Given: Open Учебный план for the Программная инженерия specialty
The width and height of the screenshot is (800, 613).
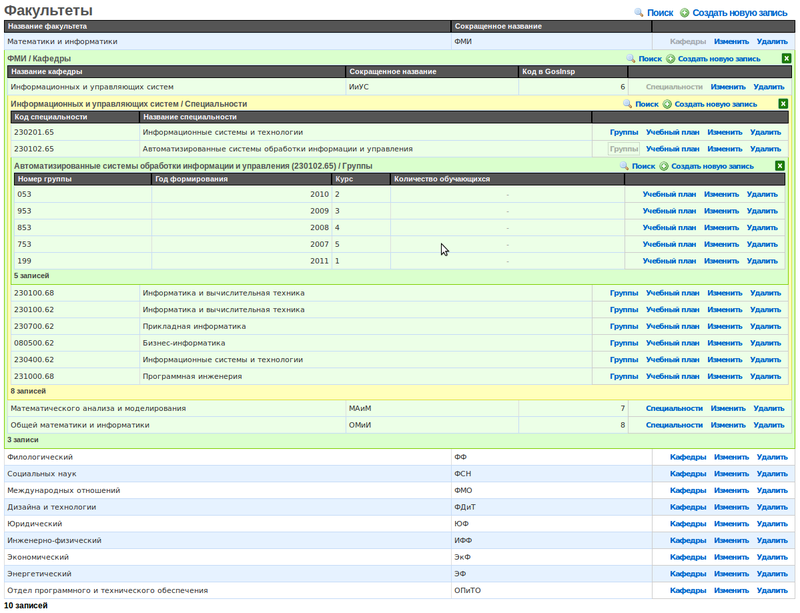Looking at the screenshot, I should click(x=672, y=376).
